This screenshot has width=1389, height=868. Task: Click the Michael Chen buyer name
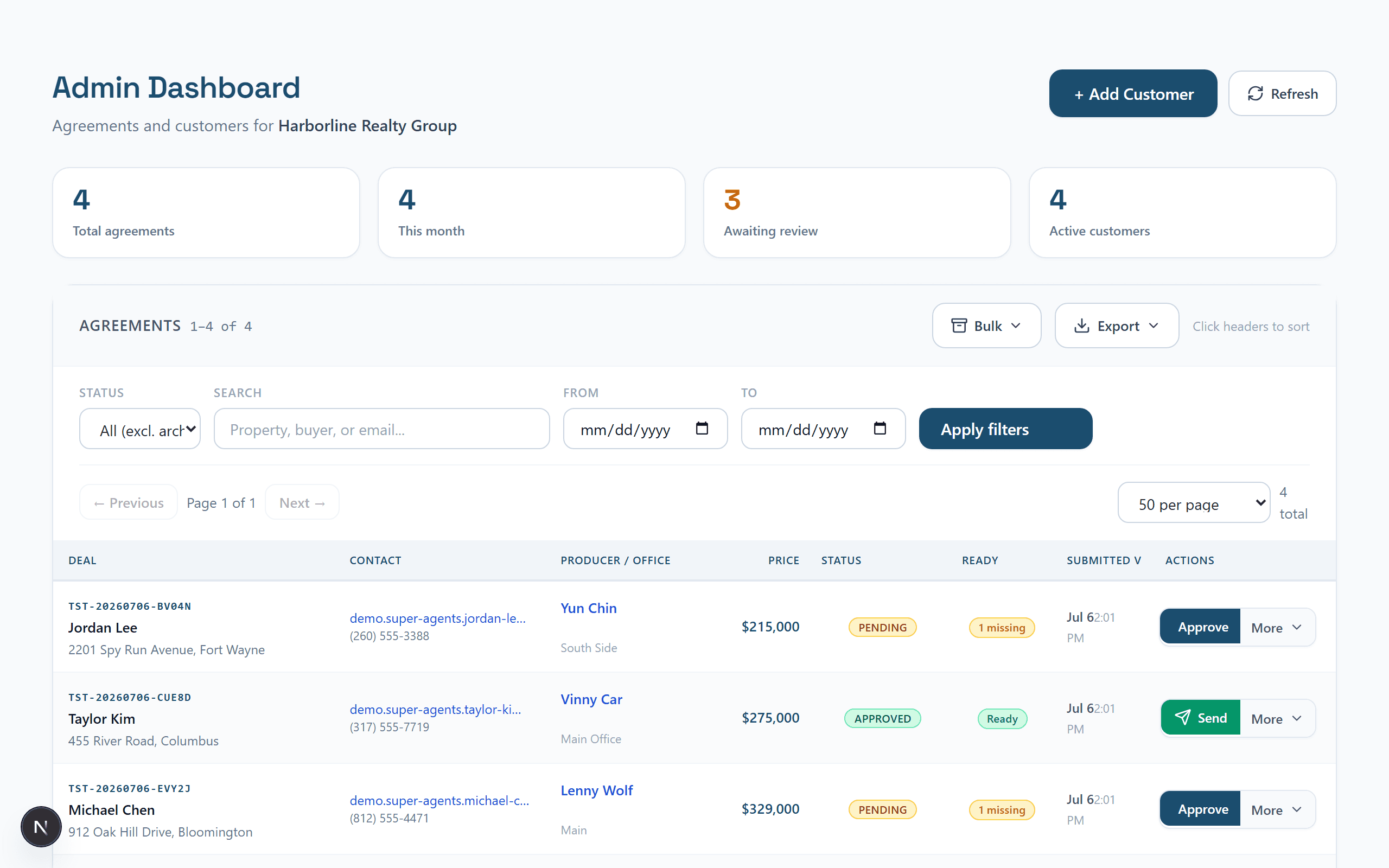pos(111,810)
